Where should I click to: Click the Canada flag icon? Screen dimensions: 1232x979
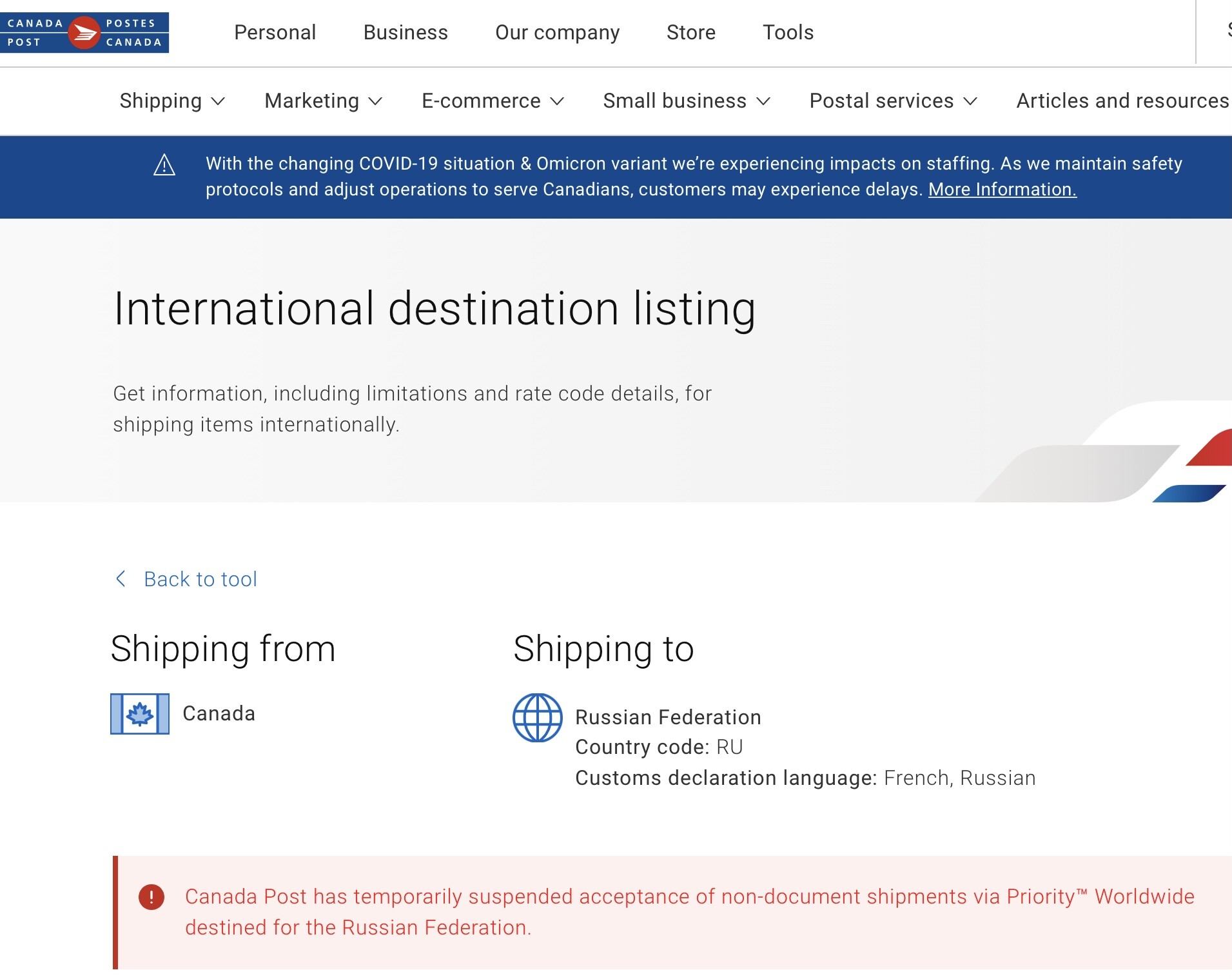(140, 714)
